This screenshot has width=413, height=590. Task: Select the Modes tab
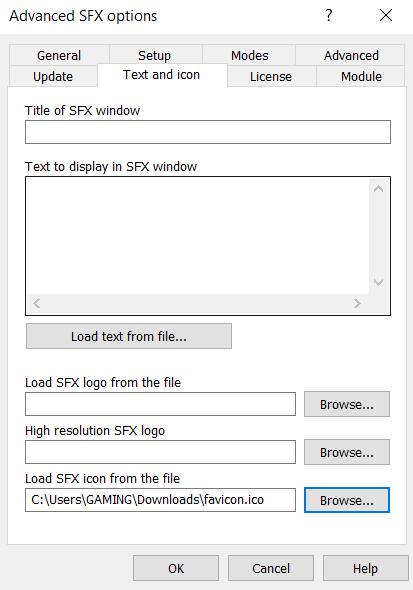point(249,55)
